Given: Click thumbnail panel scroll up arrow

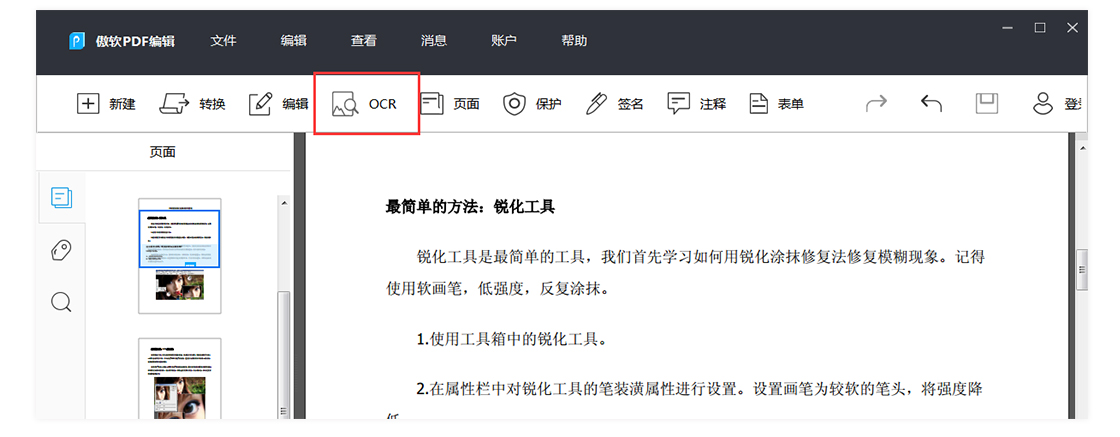Looking at the screenshot, I should [x=284, y=204].
